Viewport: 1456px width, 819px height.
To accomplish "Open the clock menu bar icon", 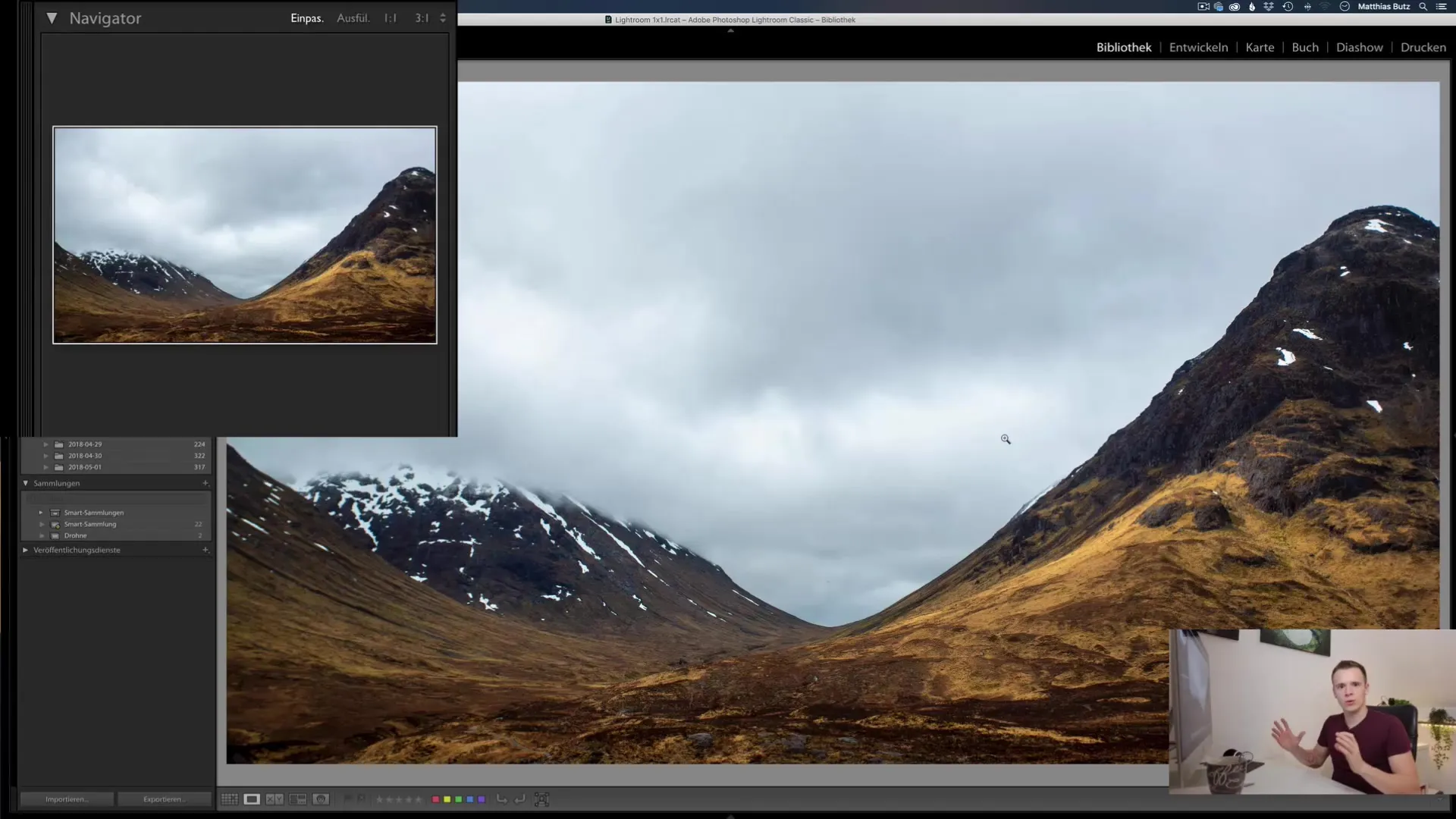I will [x=1345, y=6].
